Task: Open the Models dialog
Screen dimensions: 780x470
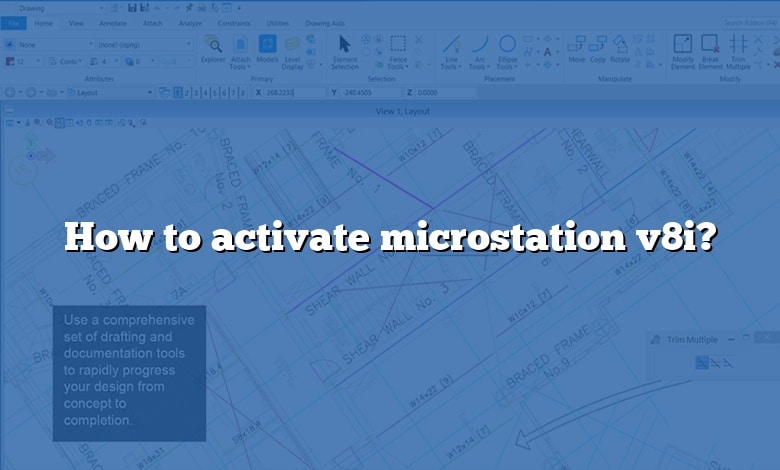Action: tap(267, 49)
